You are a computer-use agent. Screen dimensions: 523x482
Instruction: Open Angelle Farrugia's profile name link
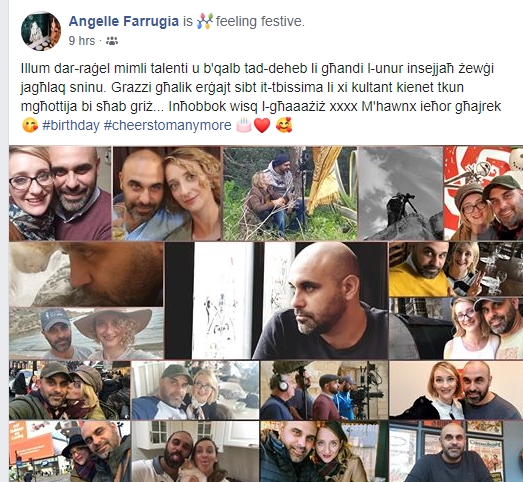tap(124, 21)
